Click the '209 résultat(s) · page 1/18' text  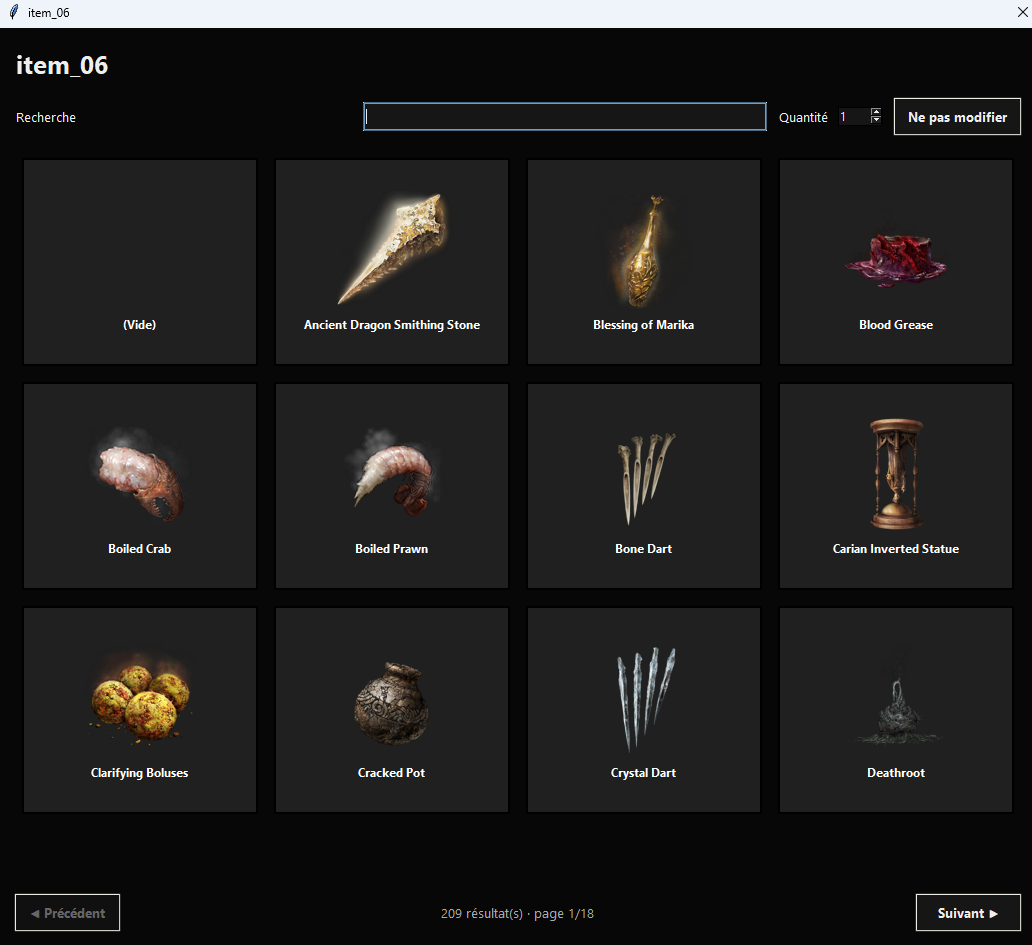pos(517,913)
